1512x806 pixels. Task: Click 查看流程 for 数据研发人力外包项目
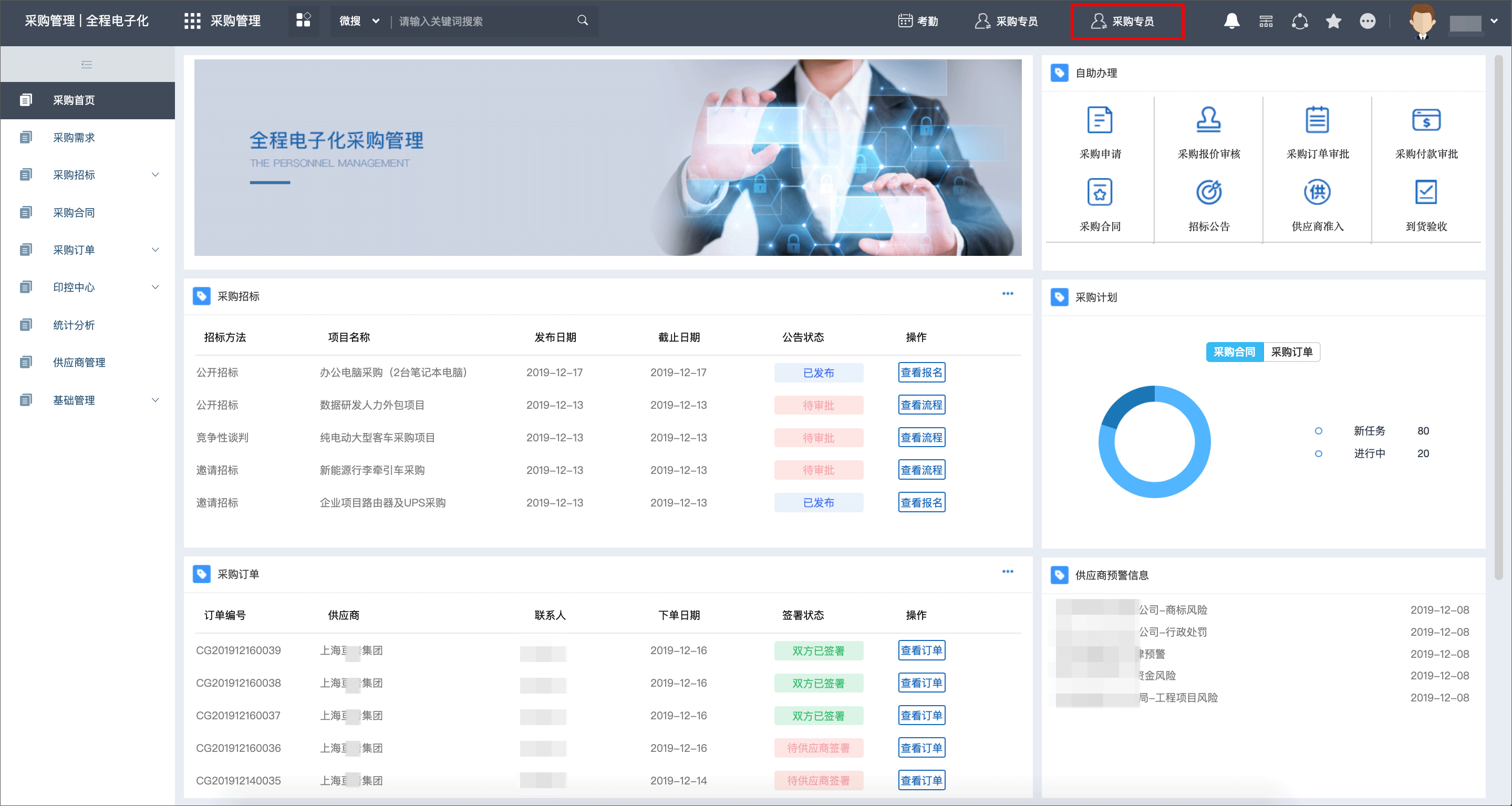pyautogui.click(x=921, y=405)
